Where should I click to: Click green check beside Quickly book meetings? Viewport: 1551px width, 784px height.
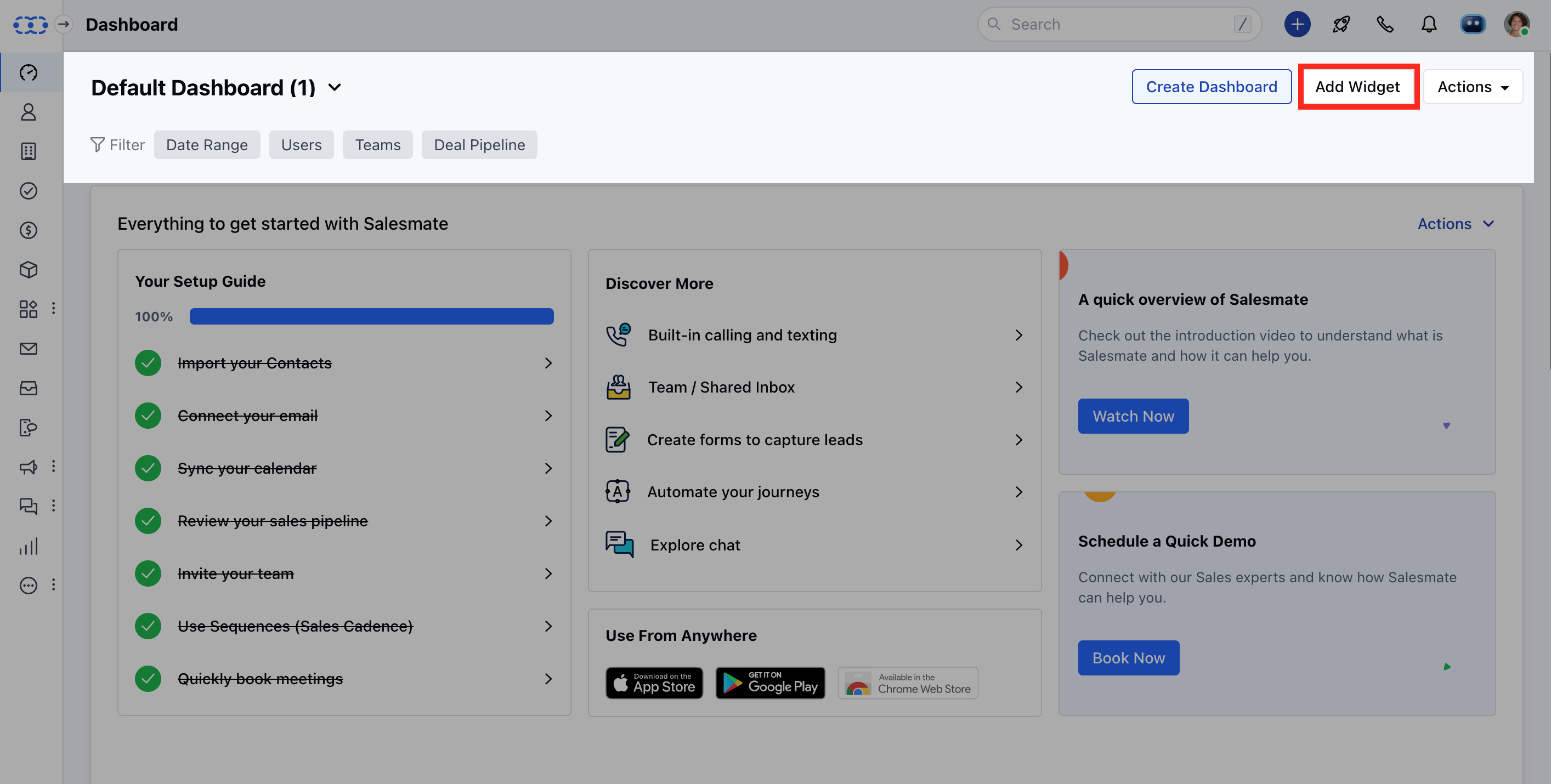point(148,679)
